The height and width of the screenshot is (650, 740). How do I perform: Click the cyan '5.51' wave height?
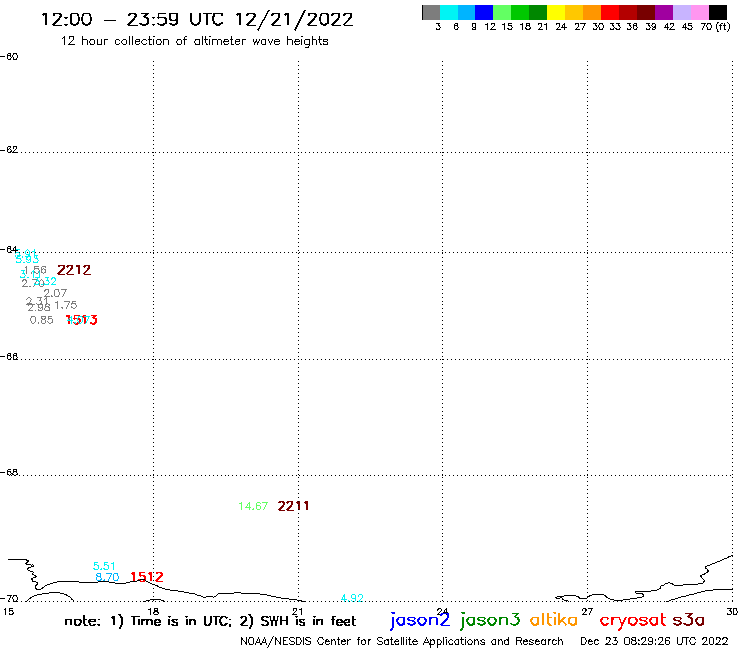104,566
